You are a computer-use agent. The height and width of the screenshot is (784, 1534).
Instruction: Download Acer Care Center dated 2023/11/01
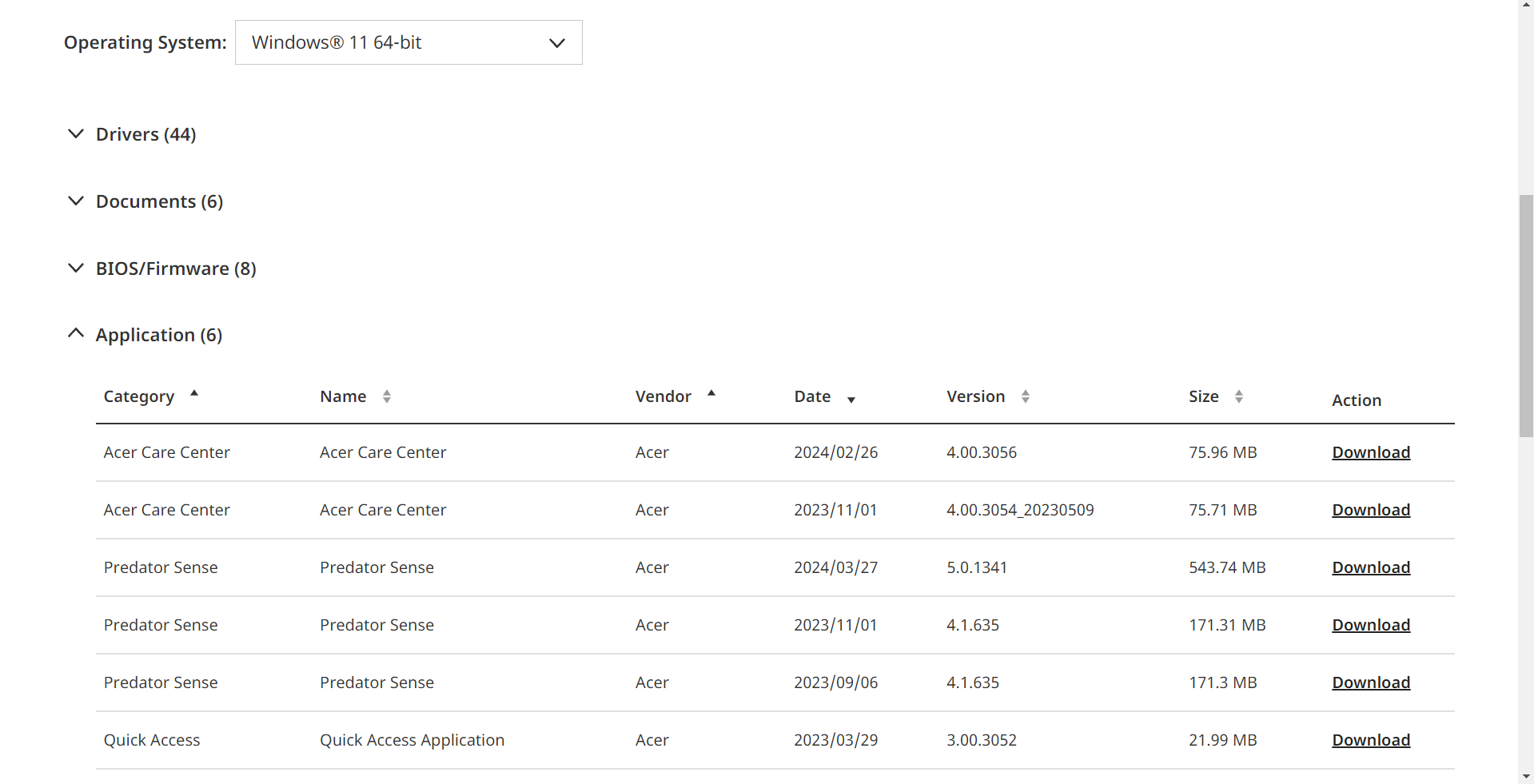pyautogui.click(x=1371, y=510)
